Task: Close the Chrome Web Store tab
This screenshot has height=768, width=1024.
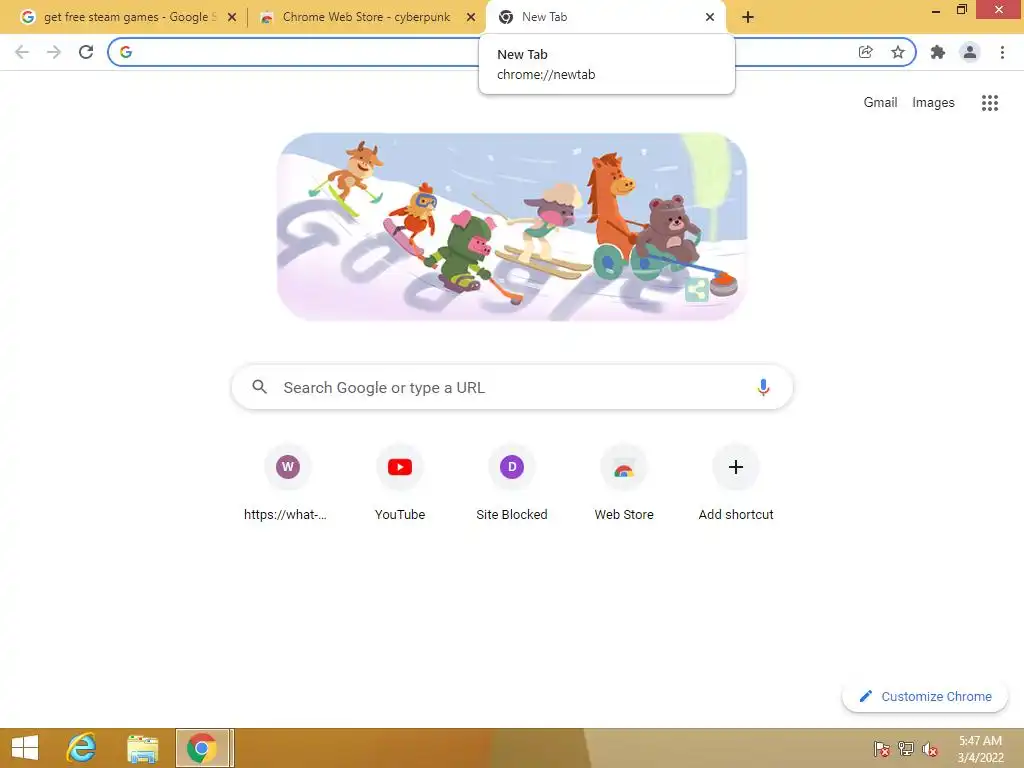Action: coord(471,17)
